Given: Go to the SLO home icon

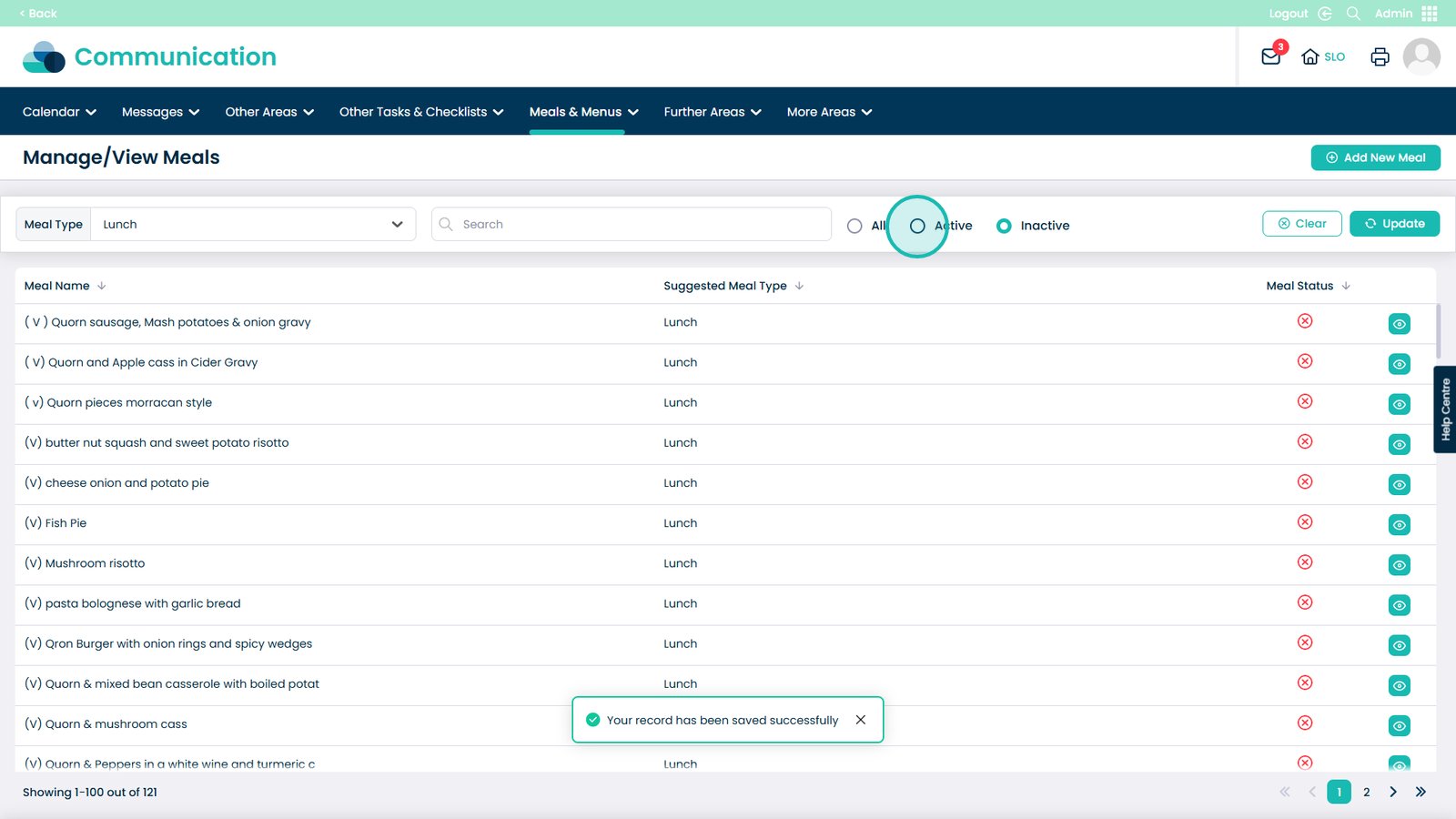Looking at the screenshot, I should click(x=1310, y=56).
